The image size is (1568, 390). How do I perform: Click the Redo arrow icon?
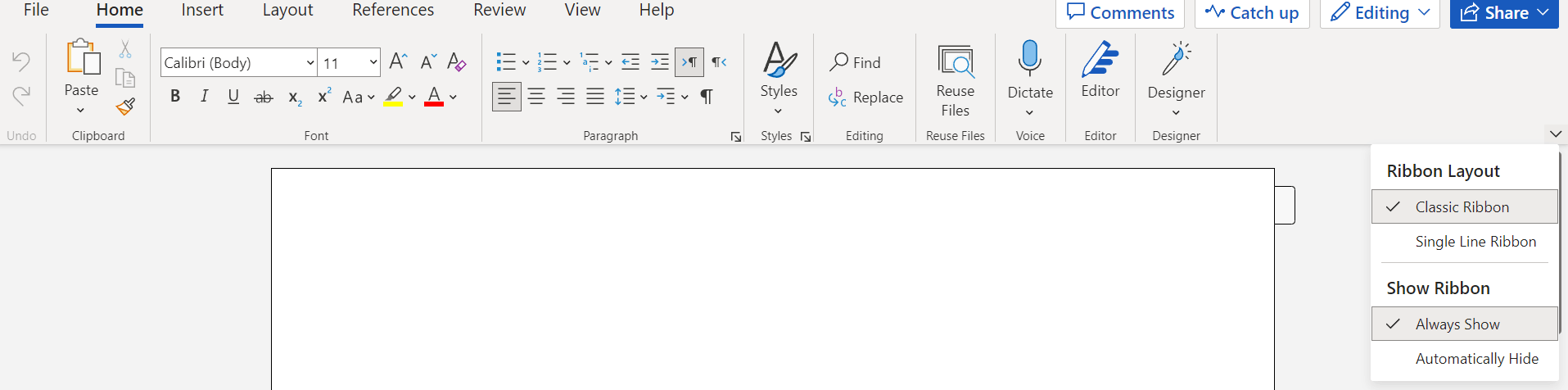(21, 95)
